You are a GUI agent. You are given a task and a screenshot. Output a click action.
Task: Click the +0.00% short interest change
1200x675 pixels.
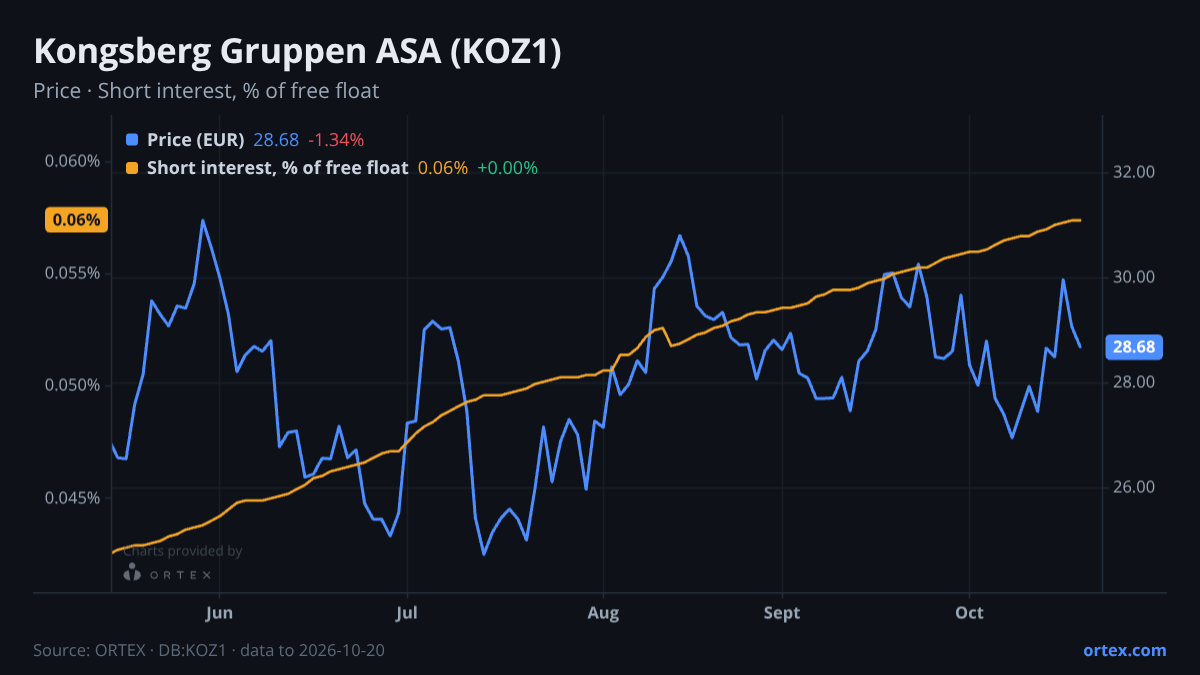(507, 168)
